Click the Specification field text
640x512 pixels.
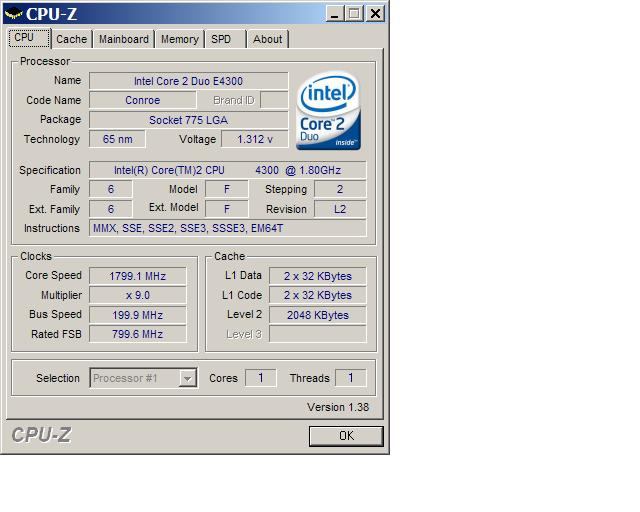pyautogui.click(x=228, y=170)
